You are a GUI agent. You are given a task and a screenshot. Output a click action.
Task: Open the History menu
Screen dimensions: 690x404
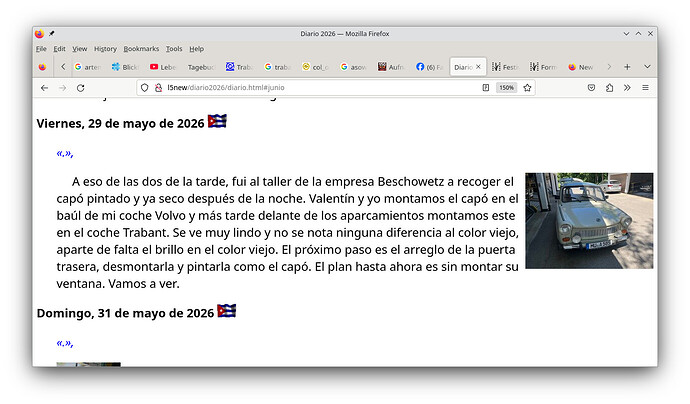click(x=105, y=49)
